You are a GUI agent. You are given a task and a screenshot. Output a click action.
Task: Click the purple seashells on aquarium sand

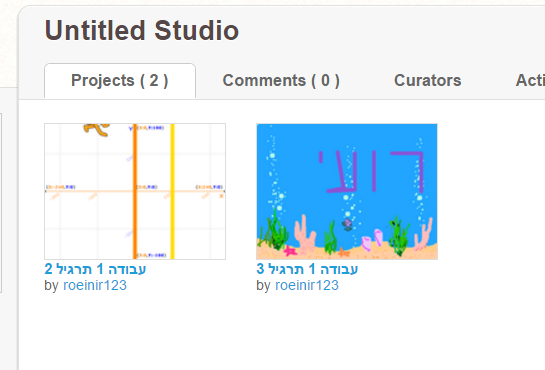coord(372,240)
